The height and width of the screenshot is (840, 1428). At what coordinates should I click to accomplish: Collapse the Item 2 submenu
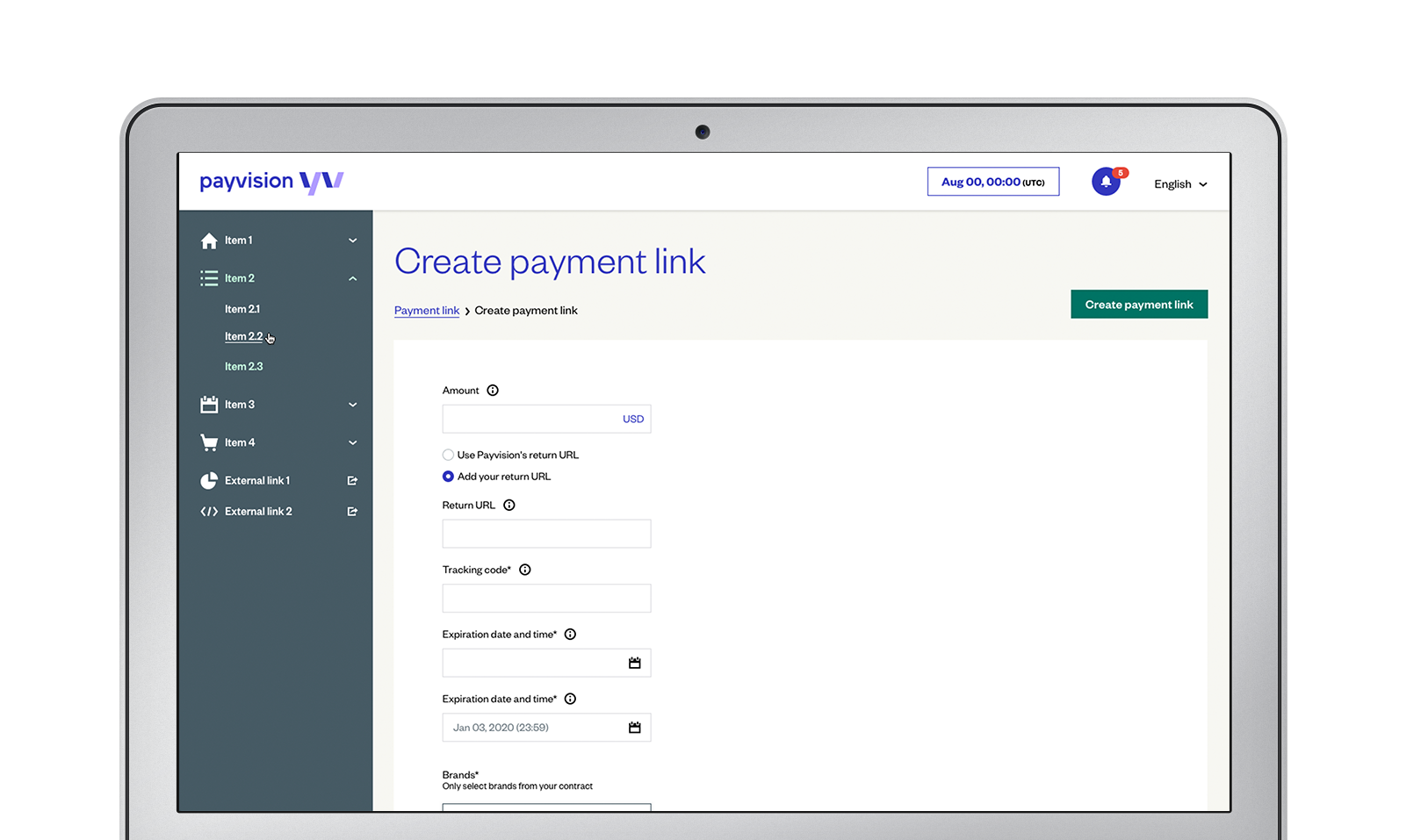pyautogui.click(x=352, y=277)
